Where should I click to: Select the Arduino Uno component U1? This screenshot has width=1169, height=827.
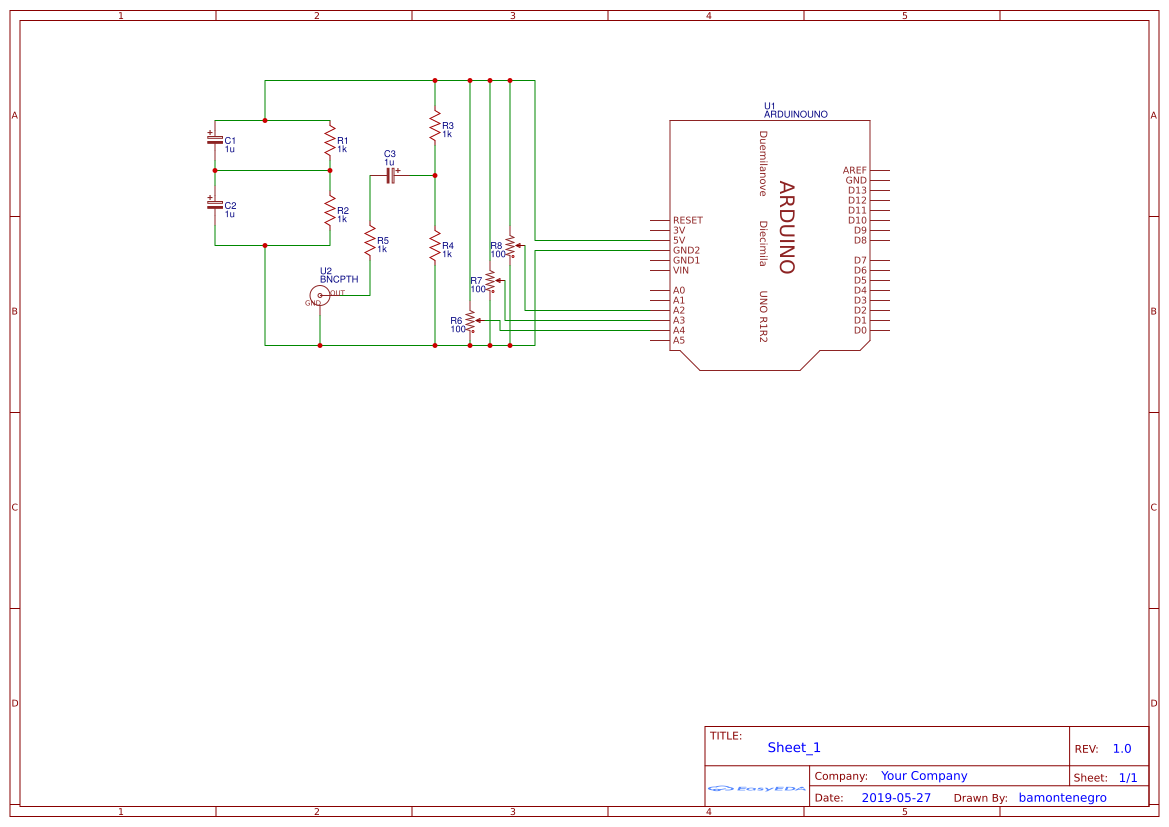click(772, 240)
